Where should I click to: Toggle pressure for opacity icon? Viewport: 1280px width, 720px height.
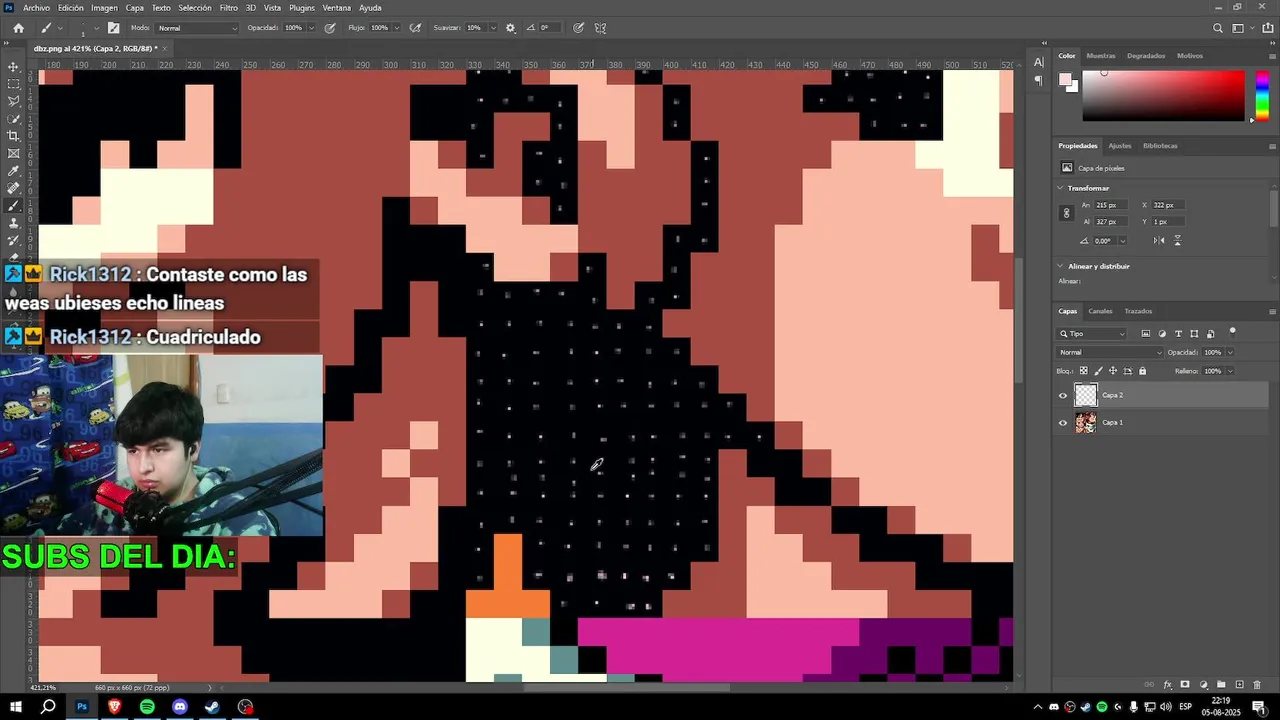(330, 28)
